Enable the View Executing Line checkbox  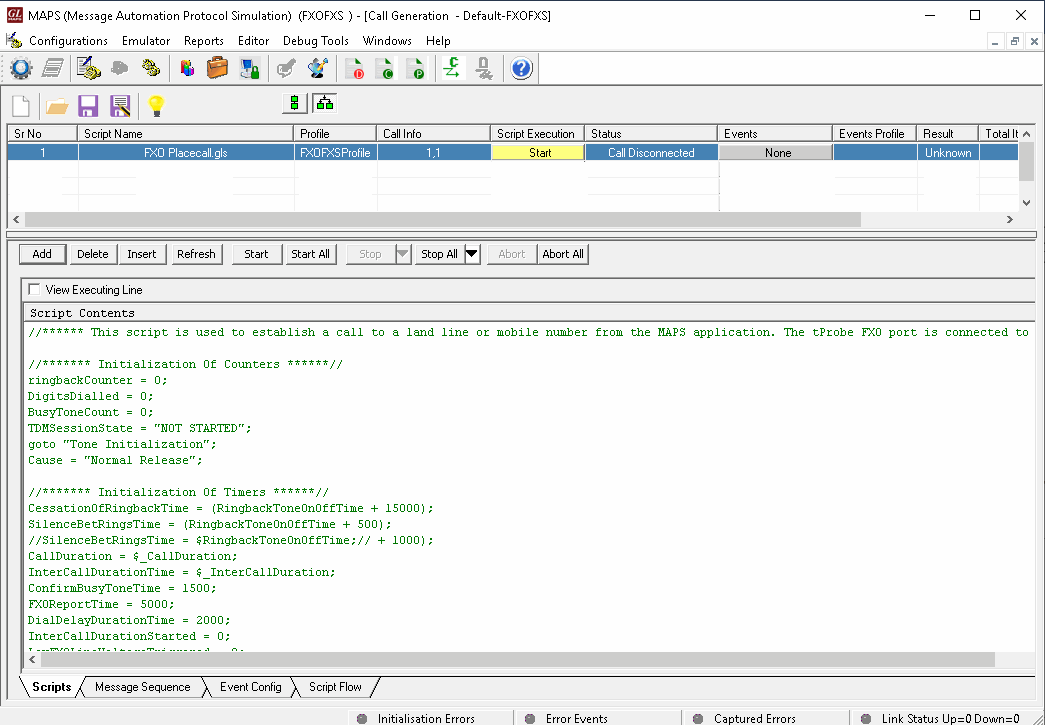click(34, 290)
